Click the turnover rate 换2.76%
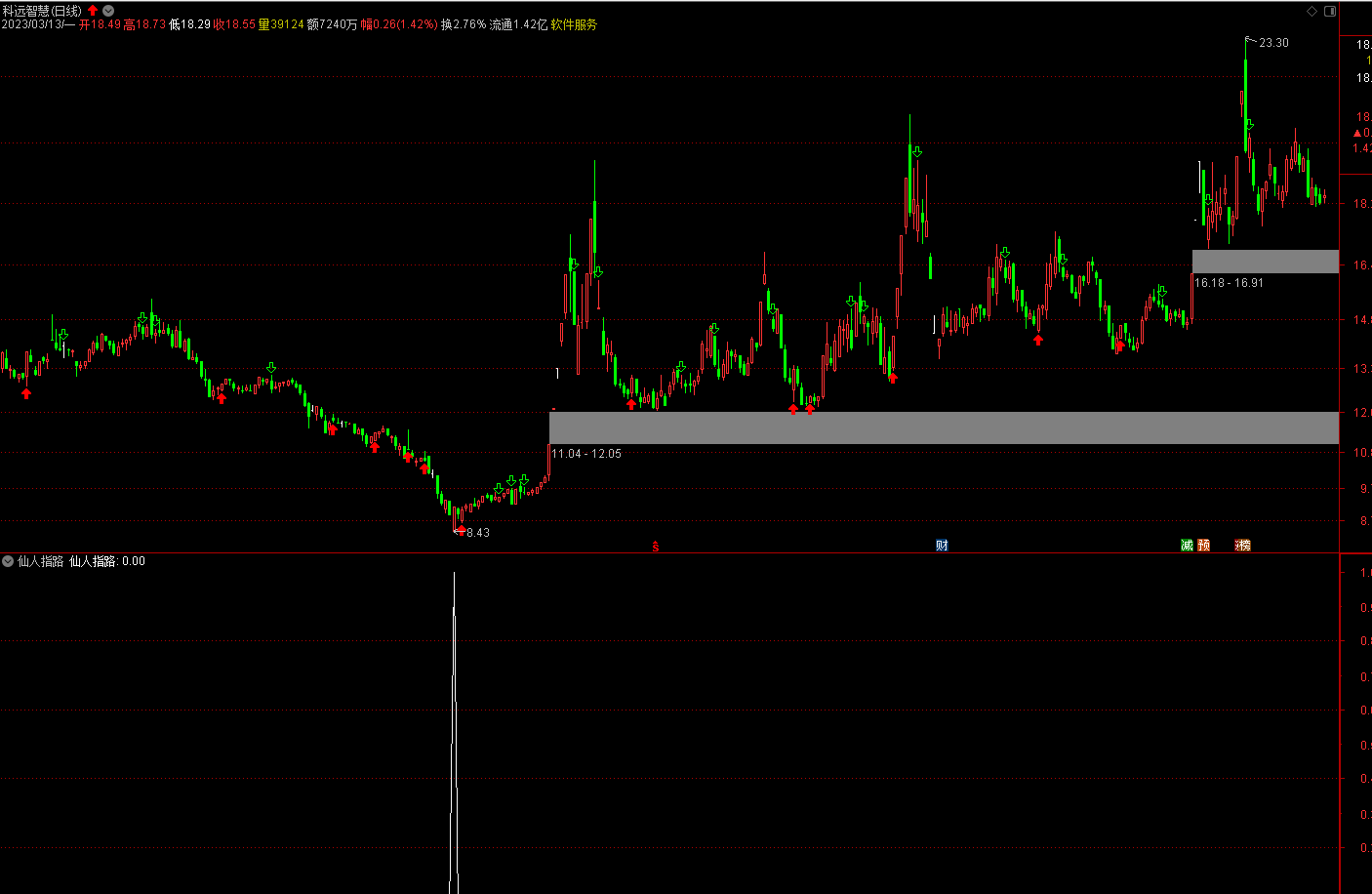The width and height of the screenshot is (1372, 894). pyautogui.click(x=464, y=24)
